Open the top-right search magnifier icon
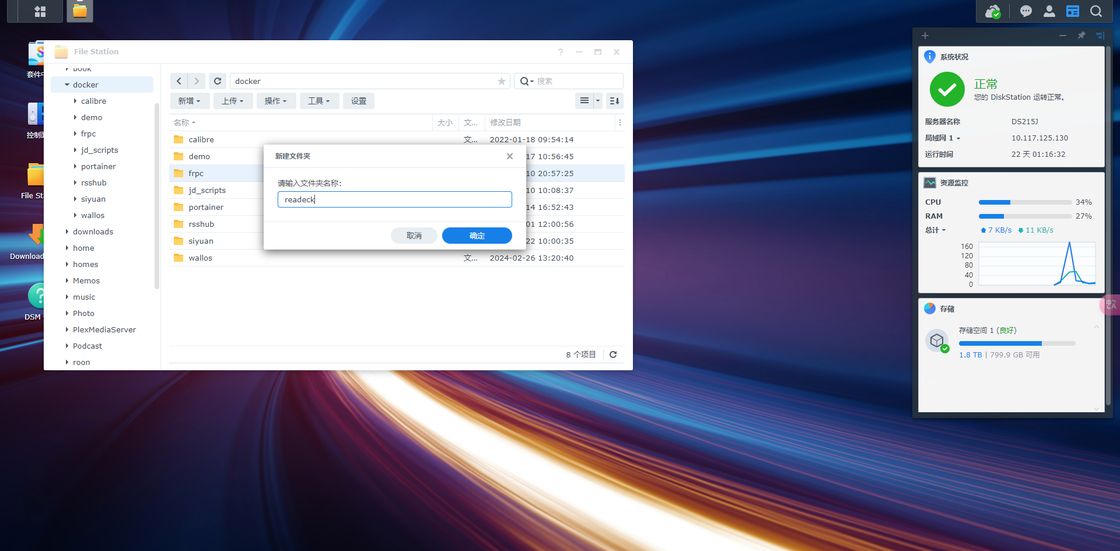The width and height of the screenshot is (1120, 551). tap(1096, 11)
